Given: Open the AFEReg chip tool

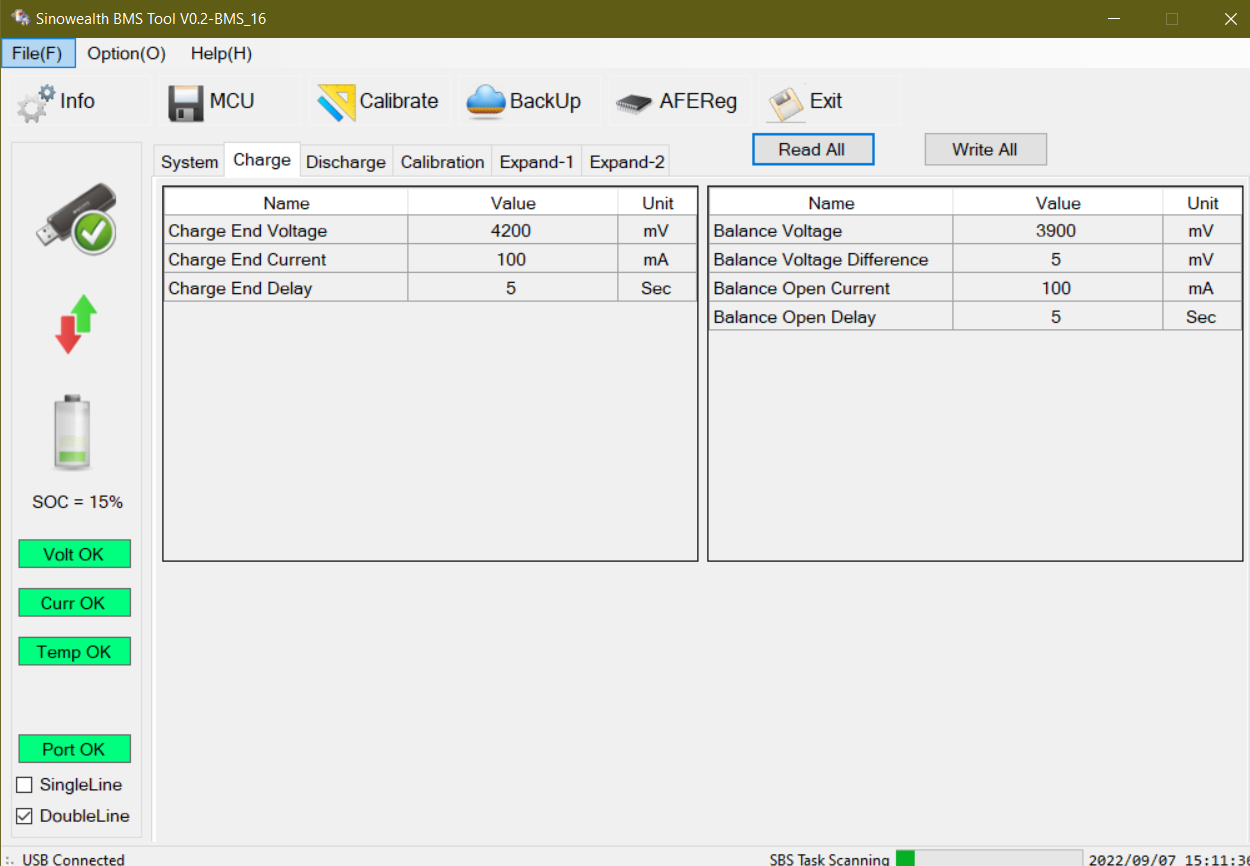Looking at the screenshot, I should (635, 102).
